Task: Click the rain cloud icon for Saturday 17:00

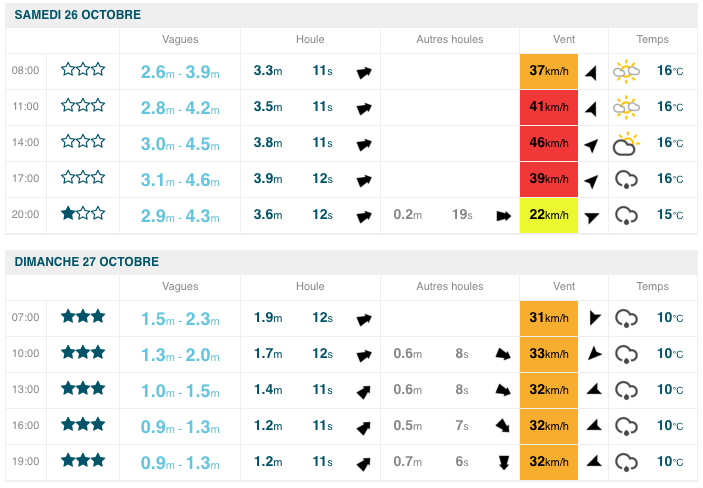Action: pyautogui.click(x=627, y=180)
